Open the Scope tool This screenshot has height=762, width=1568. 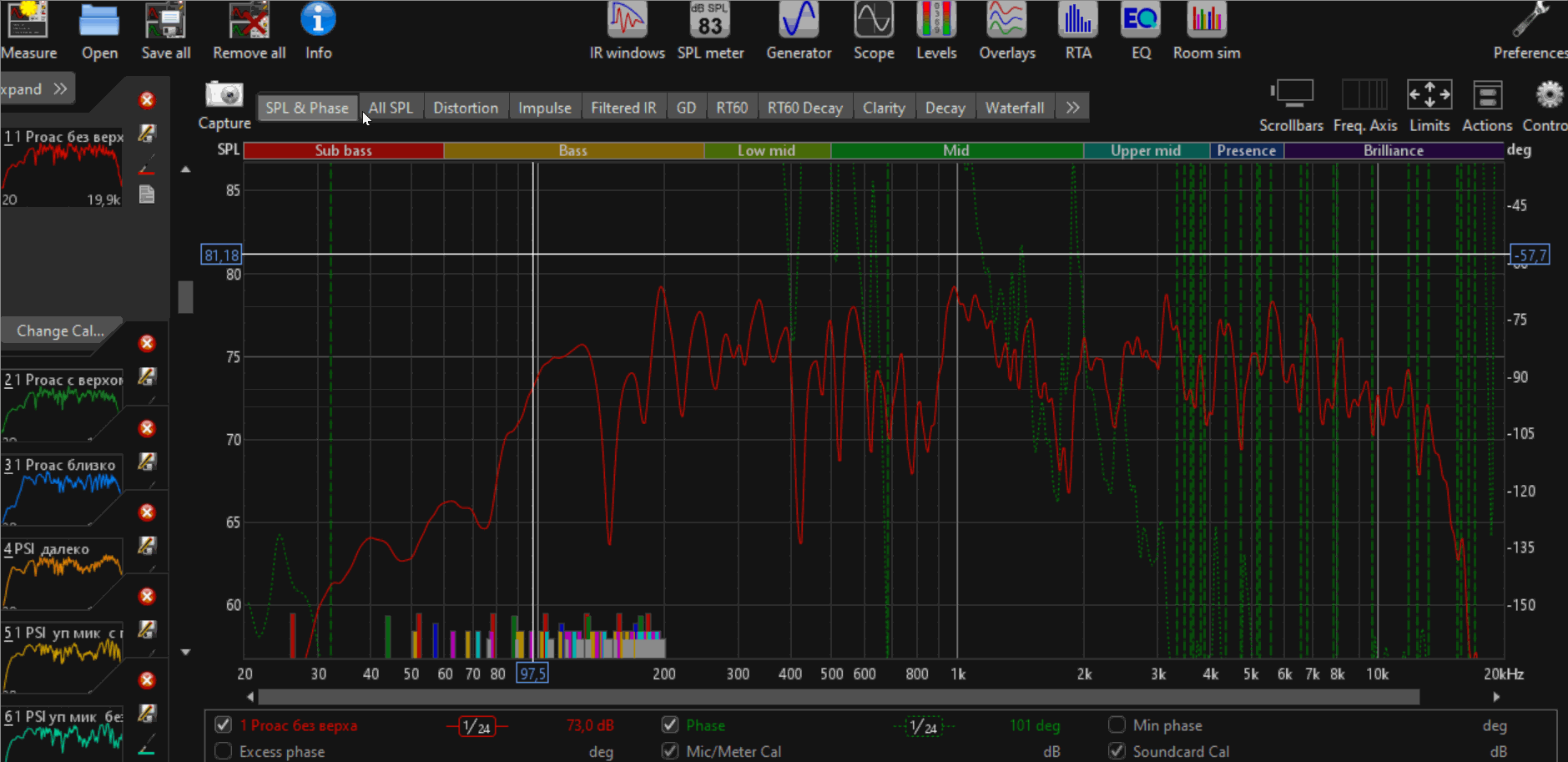[x=874, y=32]
